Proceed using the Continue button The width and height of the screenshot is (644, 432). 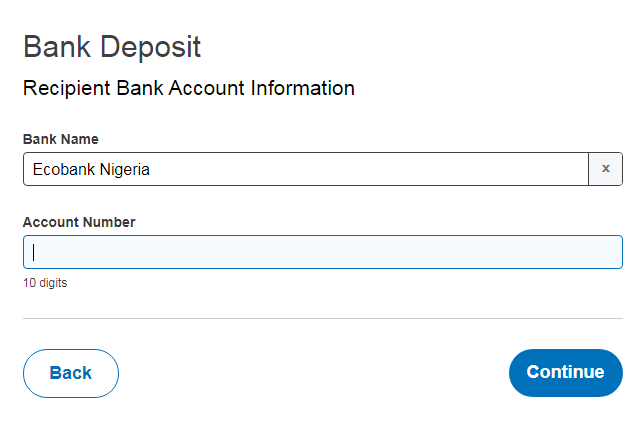[566, 373]
